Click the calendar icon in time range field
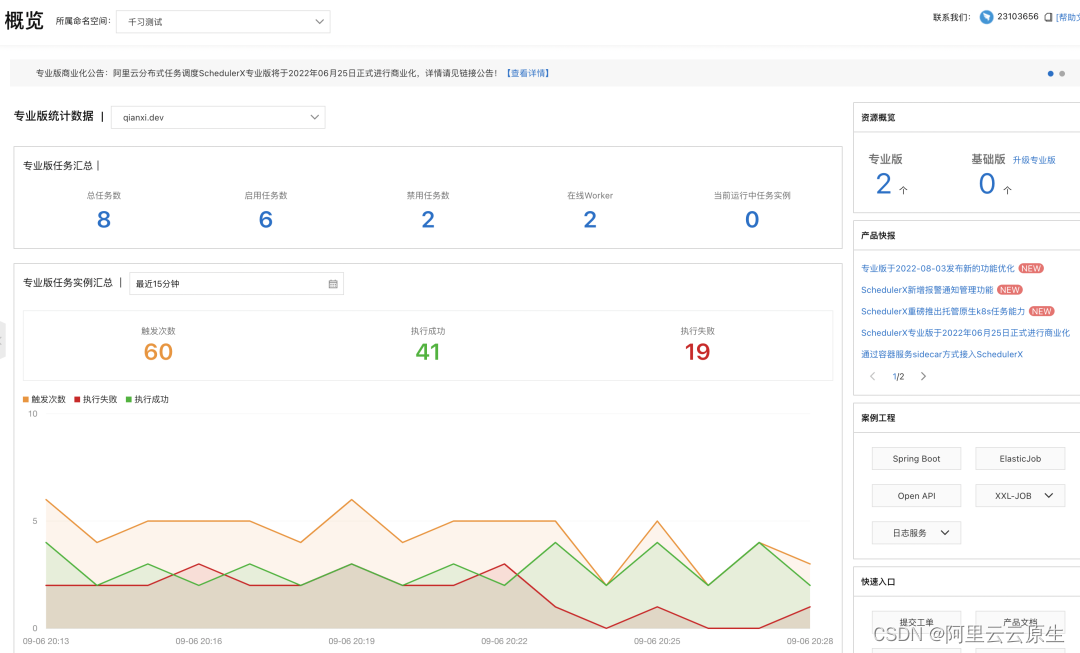 tap(333, 284)
